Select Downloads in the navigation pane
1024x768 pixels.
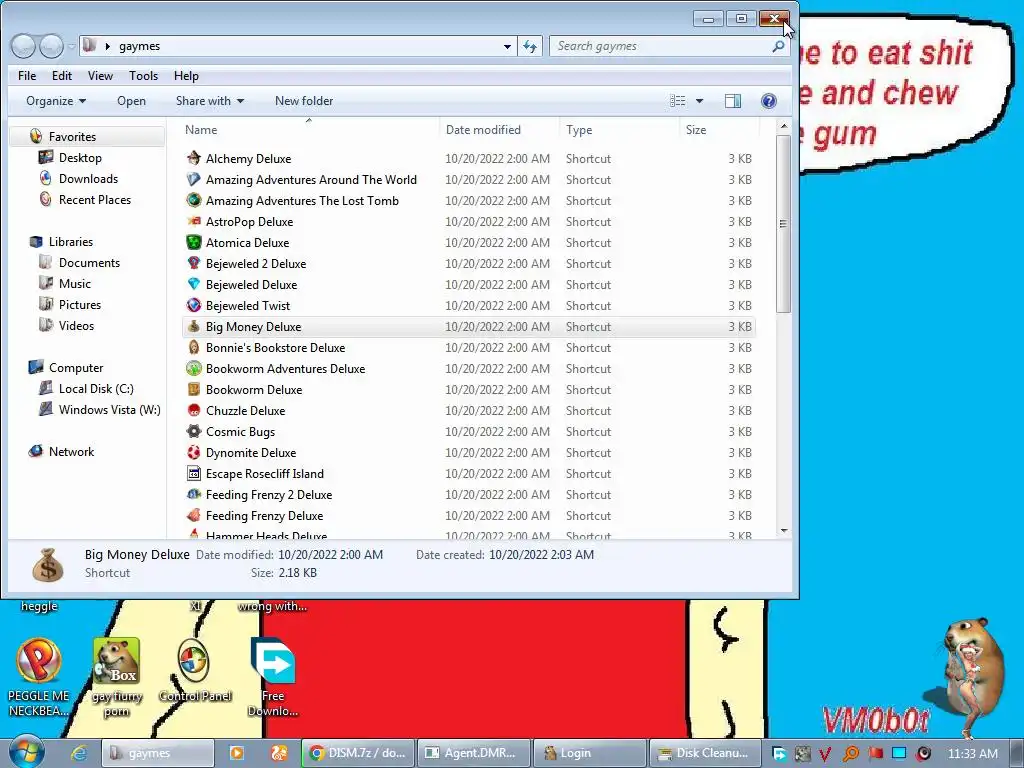(x=88, y=178)
